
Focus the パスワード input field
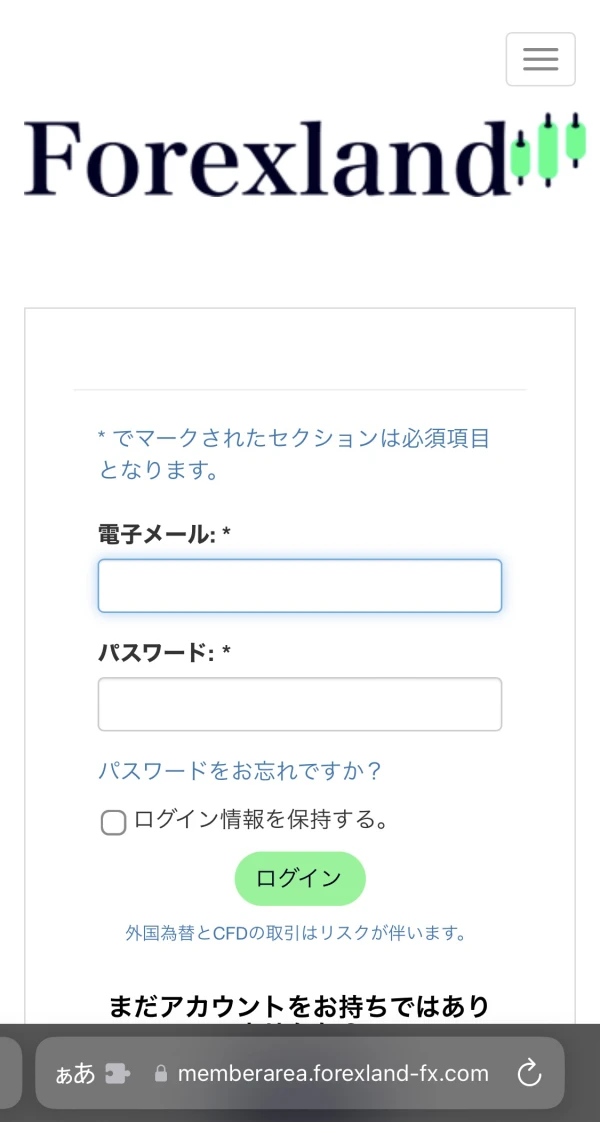tap(299, 704)
